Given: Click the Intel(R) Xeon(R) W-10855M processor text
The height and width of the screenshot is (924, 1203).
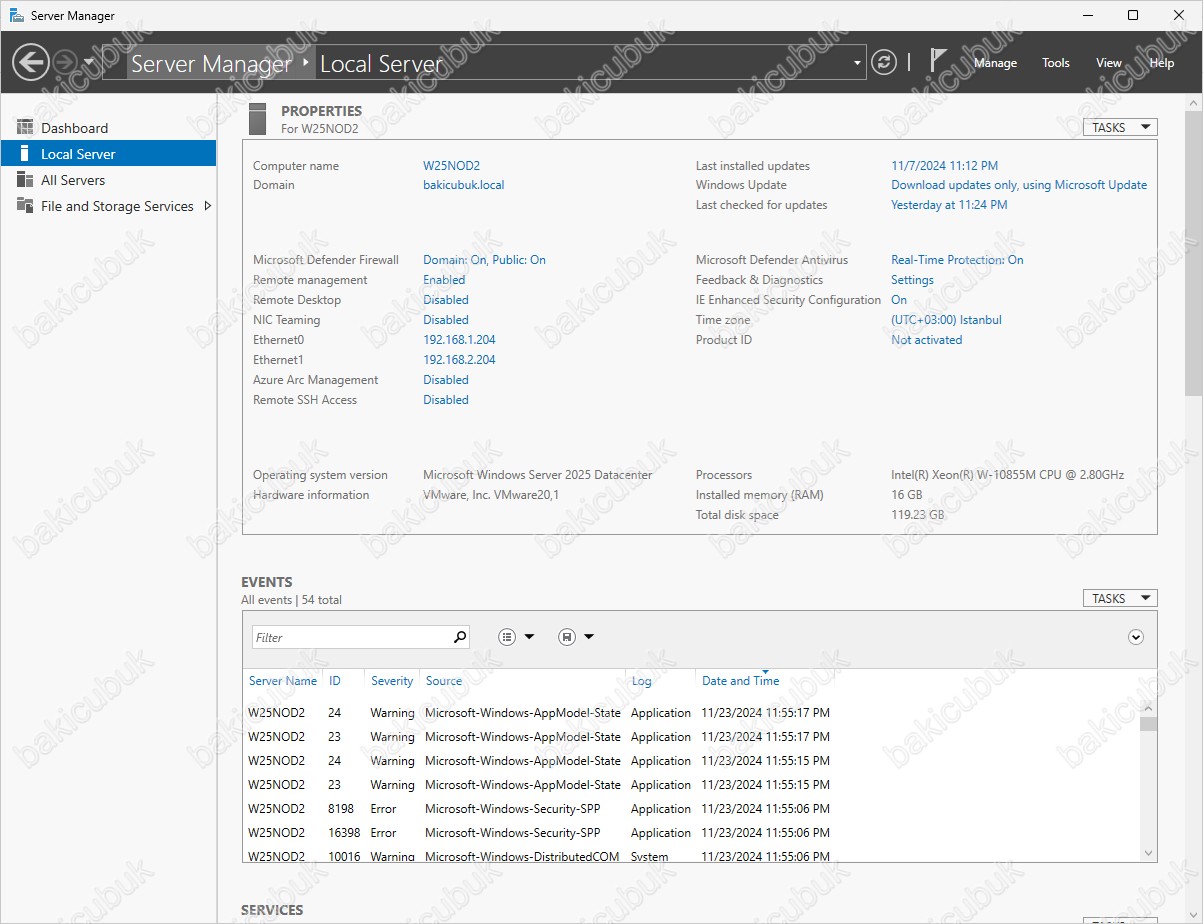Looking at the screenshot, I should point(1007,475).
